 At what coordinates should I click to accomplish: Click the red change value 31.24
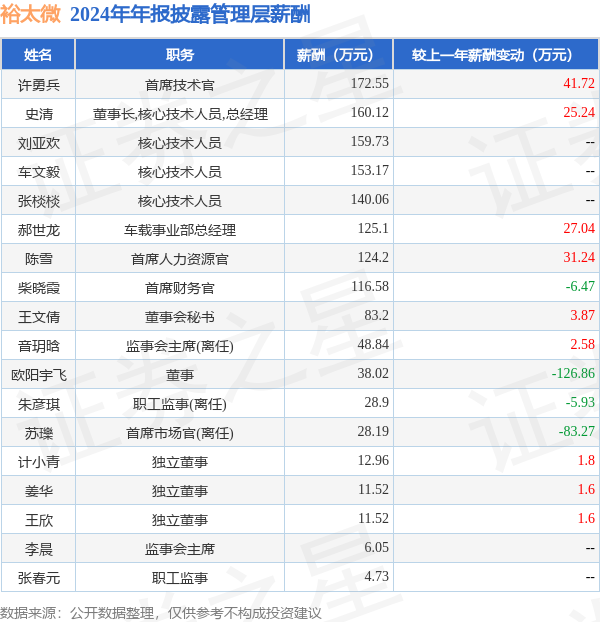pos(579,257)
